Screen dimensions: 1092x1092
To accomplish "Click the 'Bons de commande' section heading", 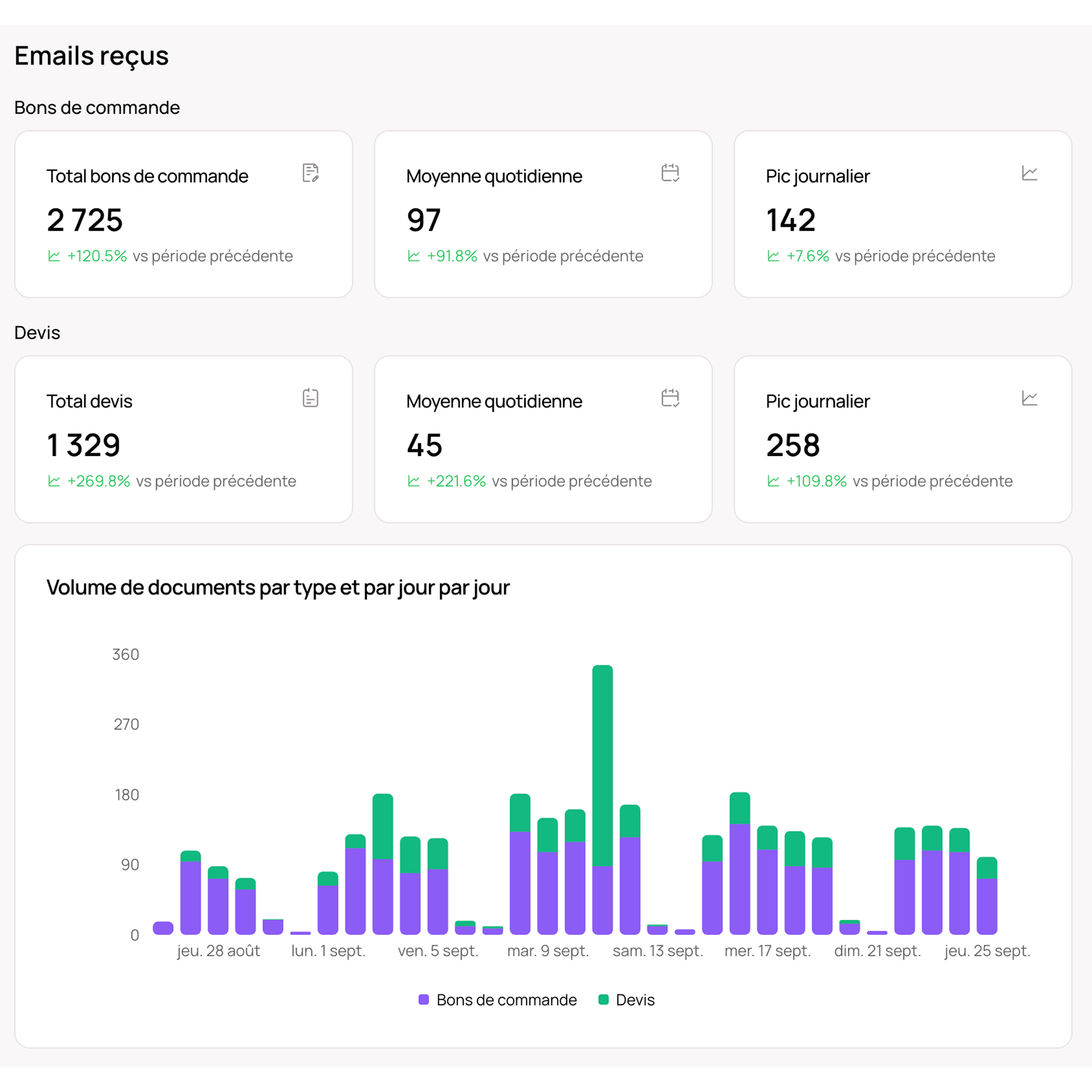I will click(97, 108).
